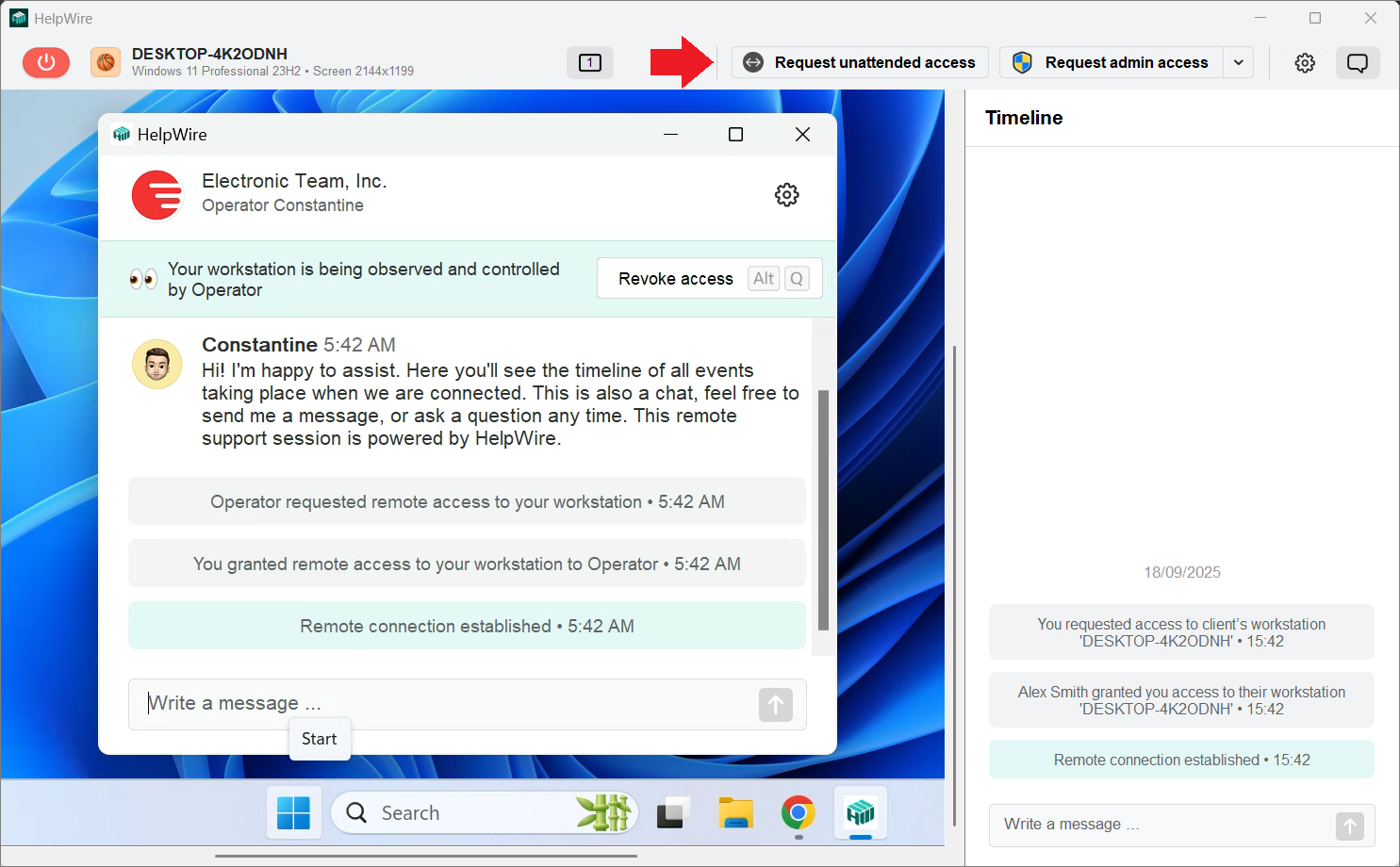Expand the Request admin access dropdown
The image size is (1400, 867).
(1239, 62)
